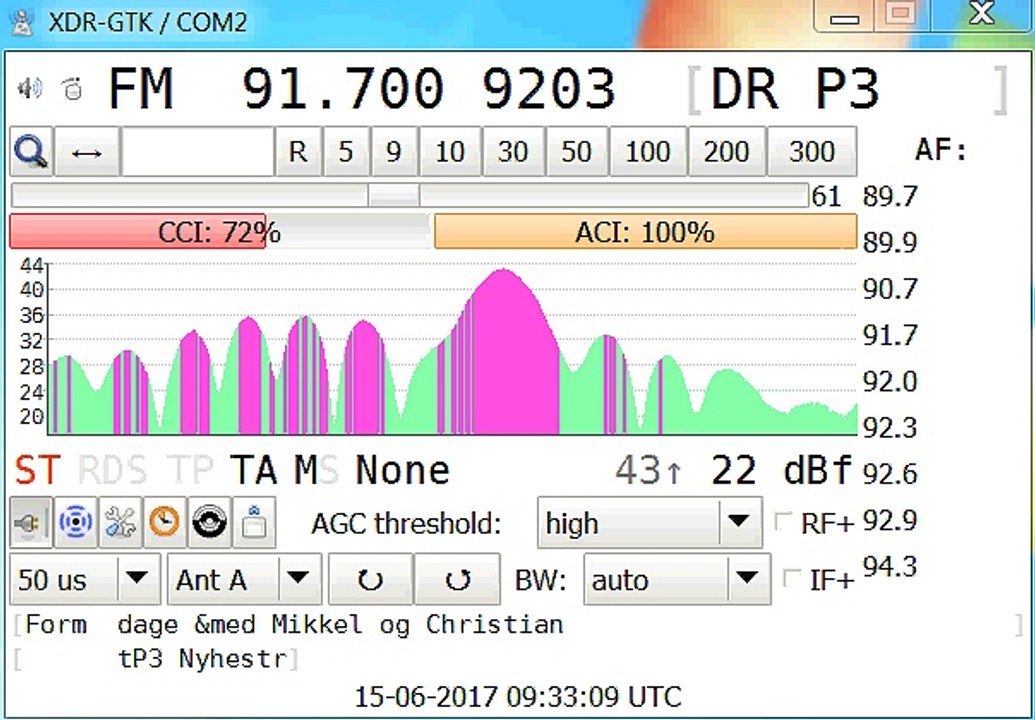Open the pattern/antenna signal icon

coord(75,523)
